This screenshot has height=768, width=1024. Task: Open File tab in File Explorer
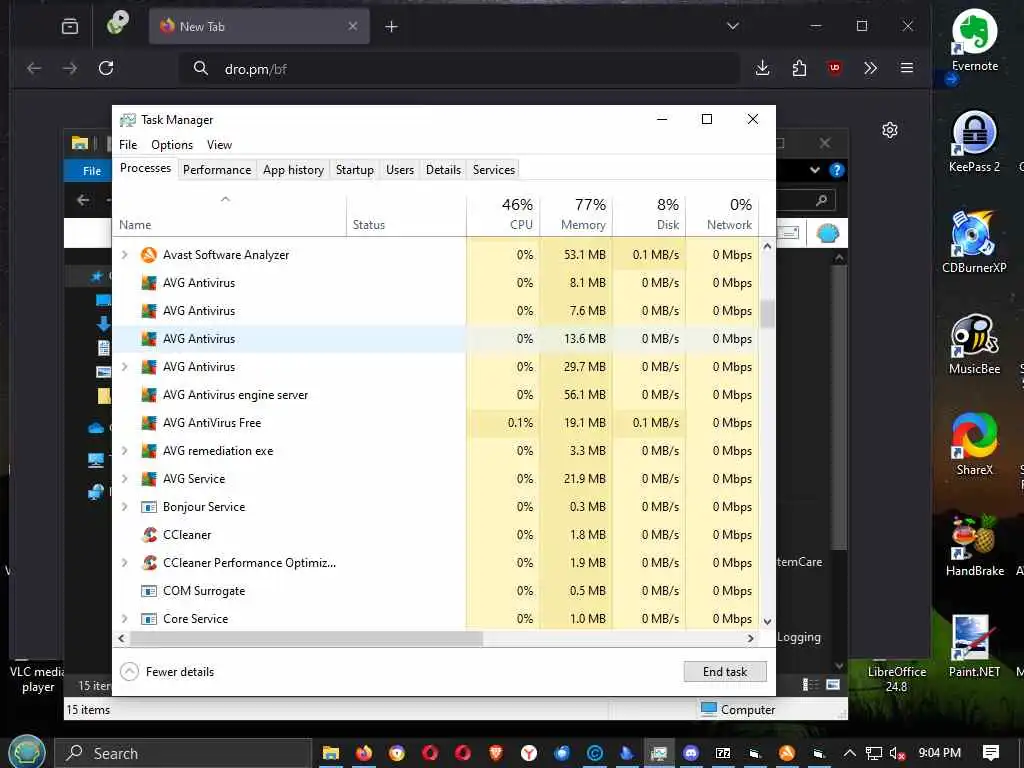91,170
